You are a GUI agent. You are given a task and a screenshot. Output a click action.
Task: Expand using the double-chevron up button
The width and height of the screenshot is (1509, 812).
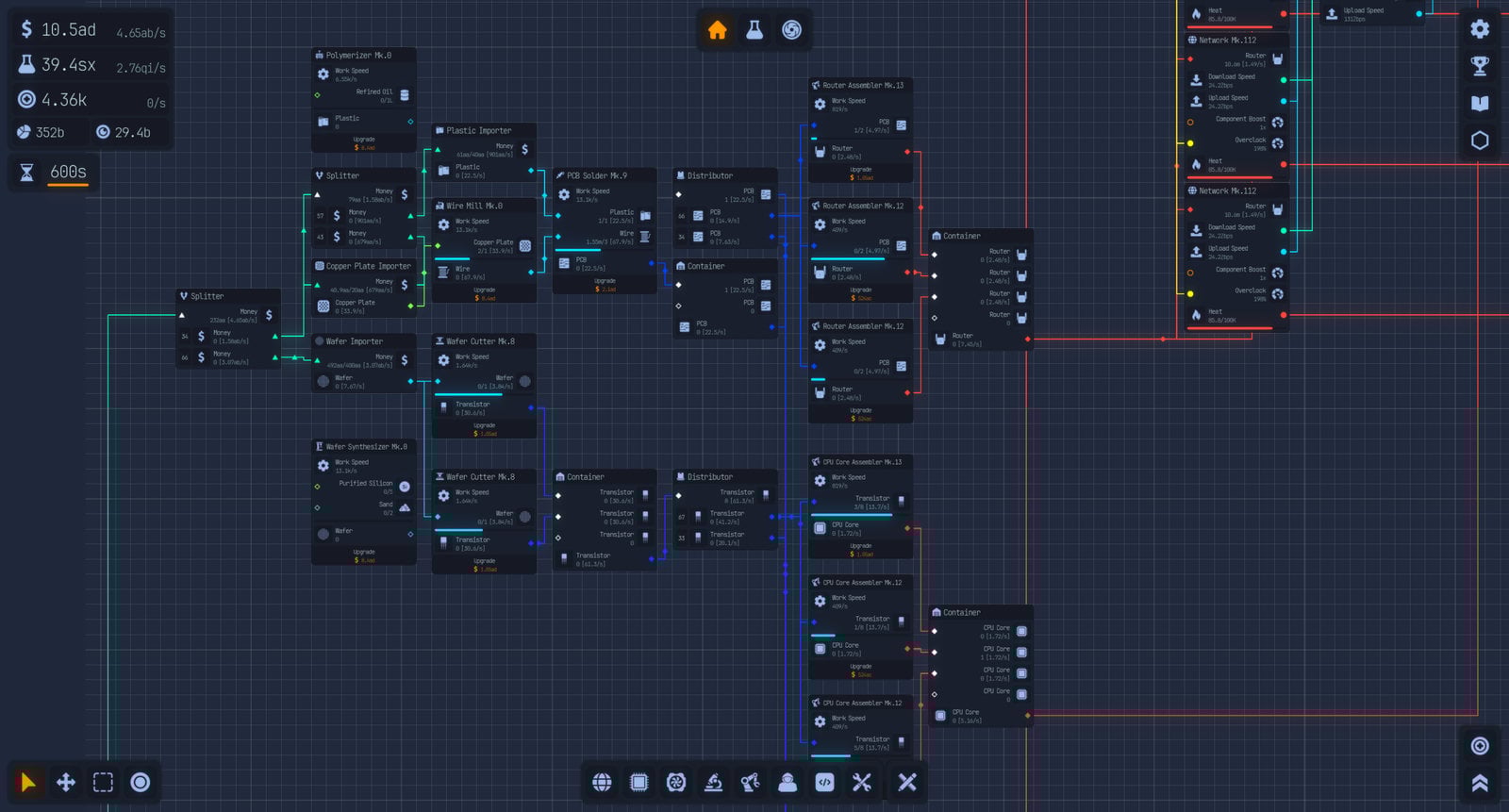click(x=1480, y=783)
